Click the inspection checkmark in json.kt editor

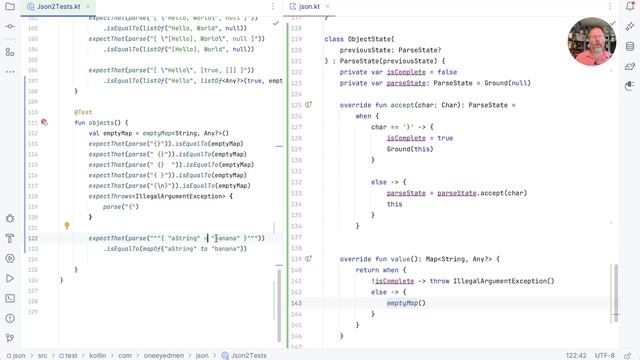pos(613,23)
